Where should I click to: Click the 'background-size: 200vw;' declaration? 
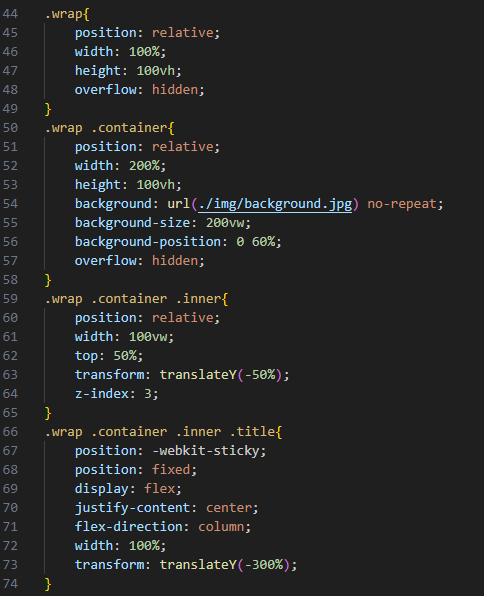coord(163,223)
